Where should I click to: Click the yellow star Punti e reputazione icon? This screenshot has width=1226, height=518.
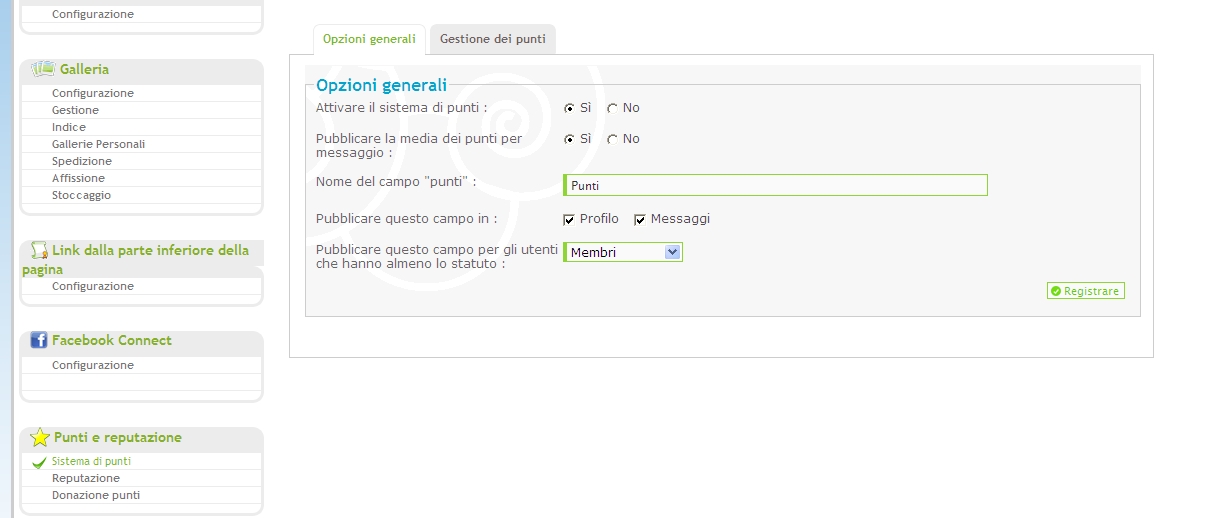click(40, 437)
